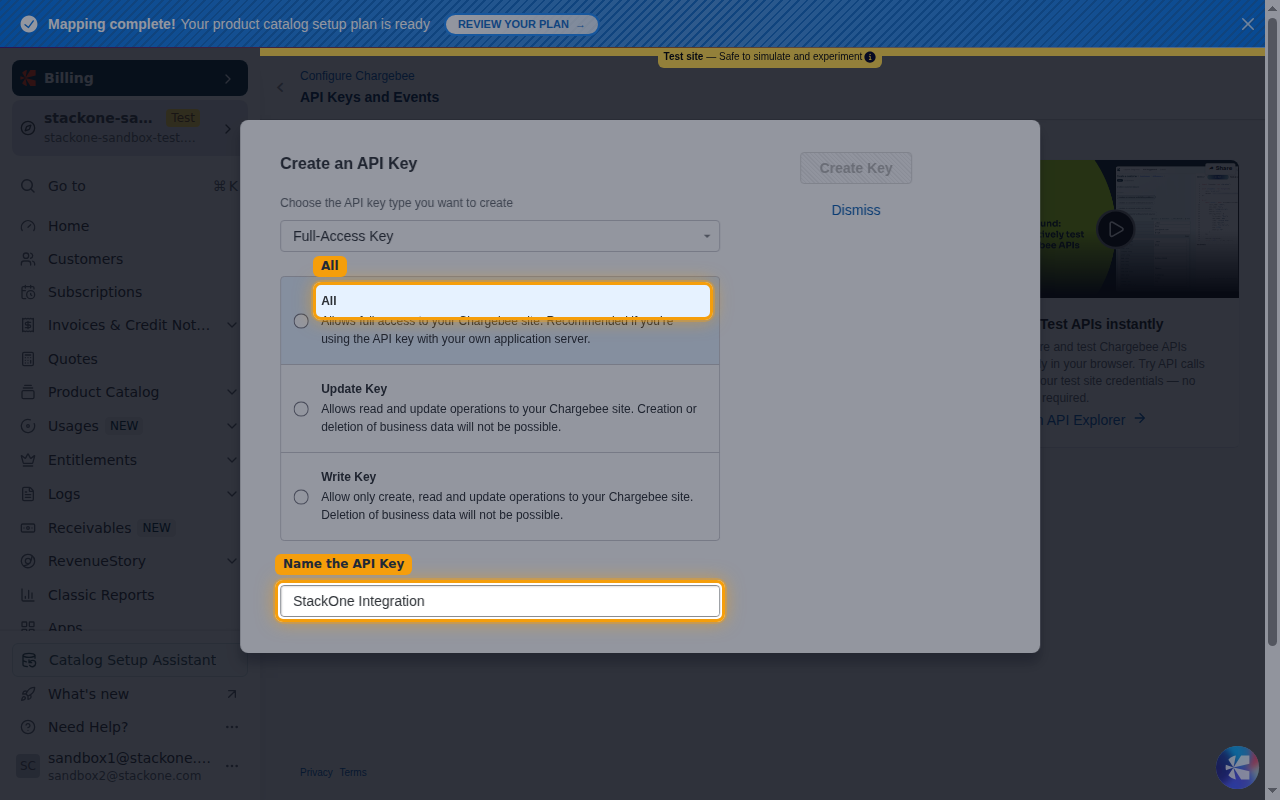
Task: Click Review Your Plan button in banner
Action: (521, 24)
